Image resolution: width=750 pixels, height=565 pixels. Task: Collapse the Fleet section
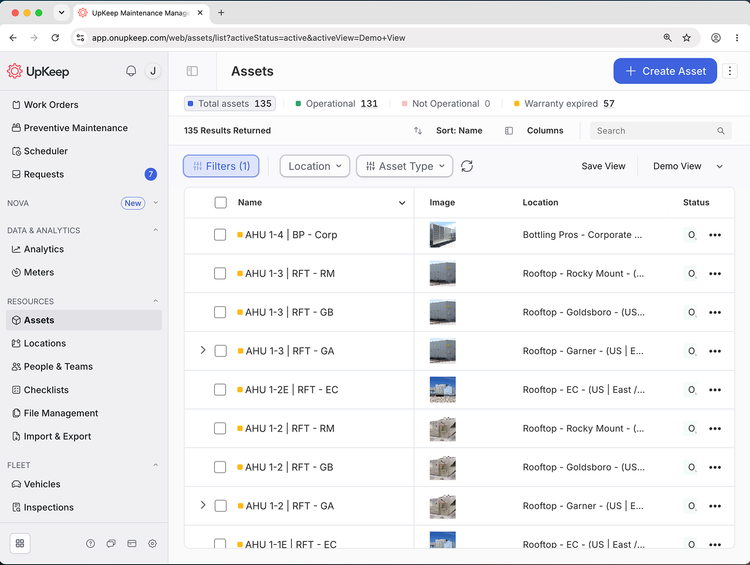click(x=155, y=465)
